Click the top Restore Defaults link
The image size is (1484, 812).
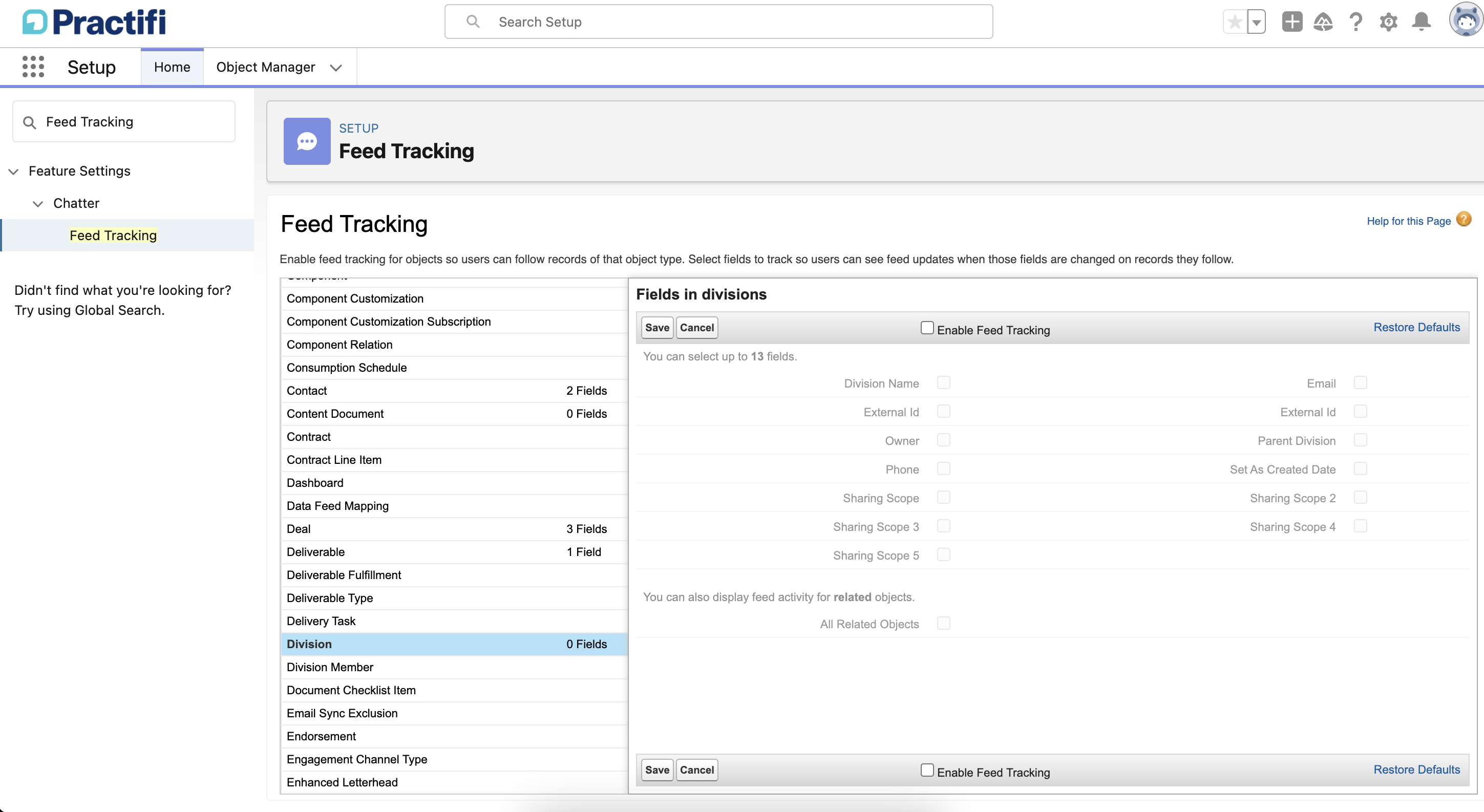(x=1416, y=327)
